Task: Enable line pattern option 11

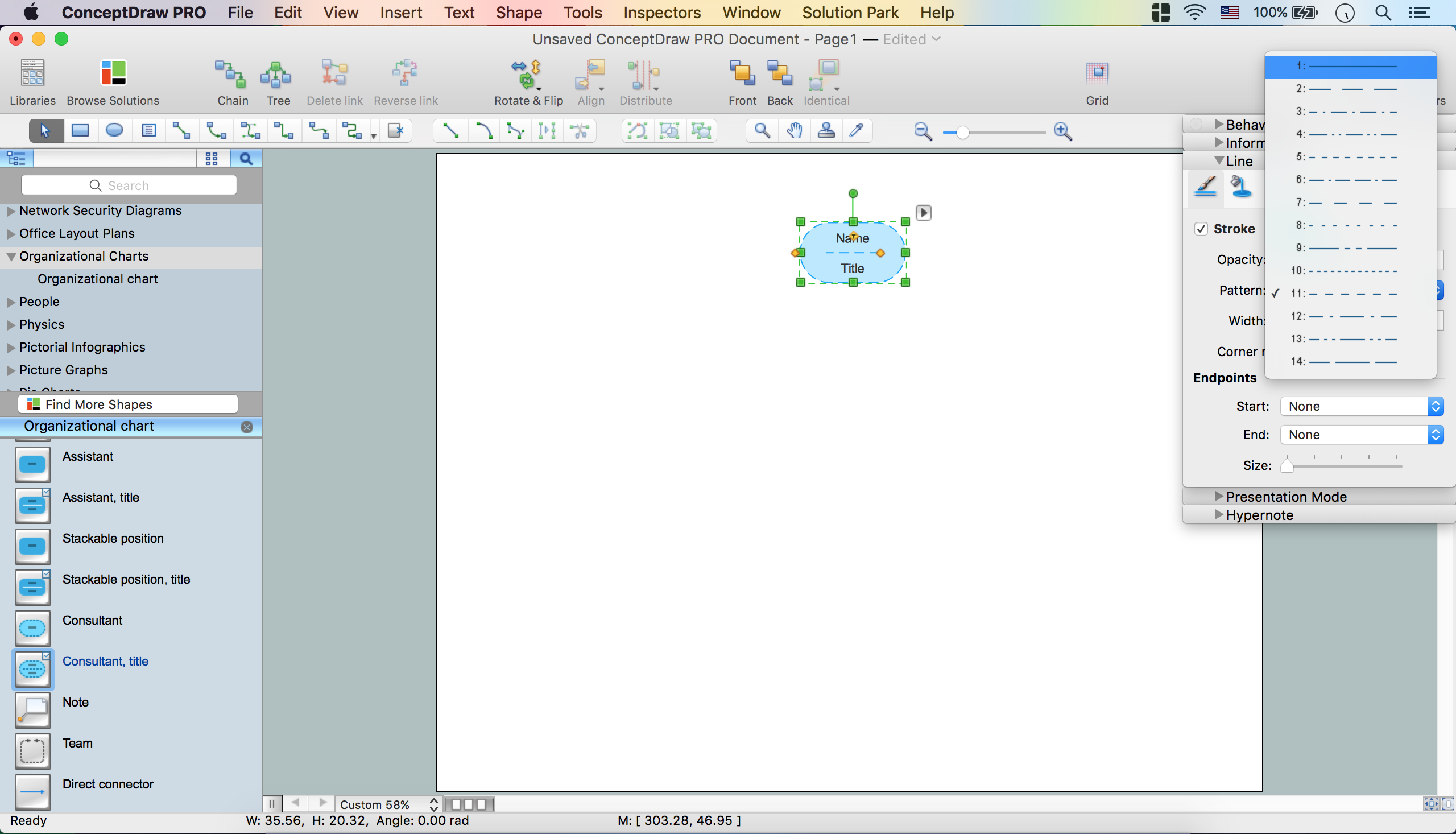Action: [1351, 293]
